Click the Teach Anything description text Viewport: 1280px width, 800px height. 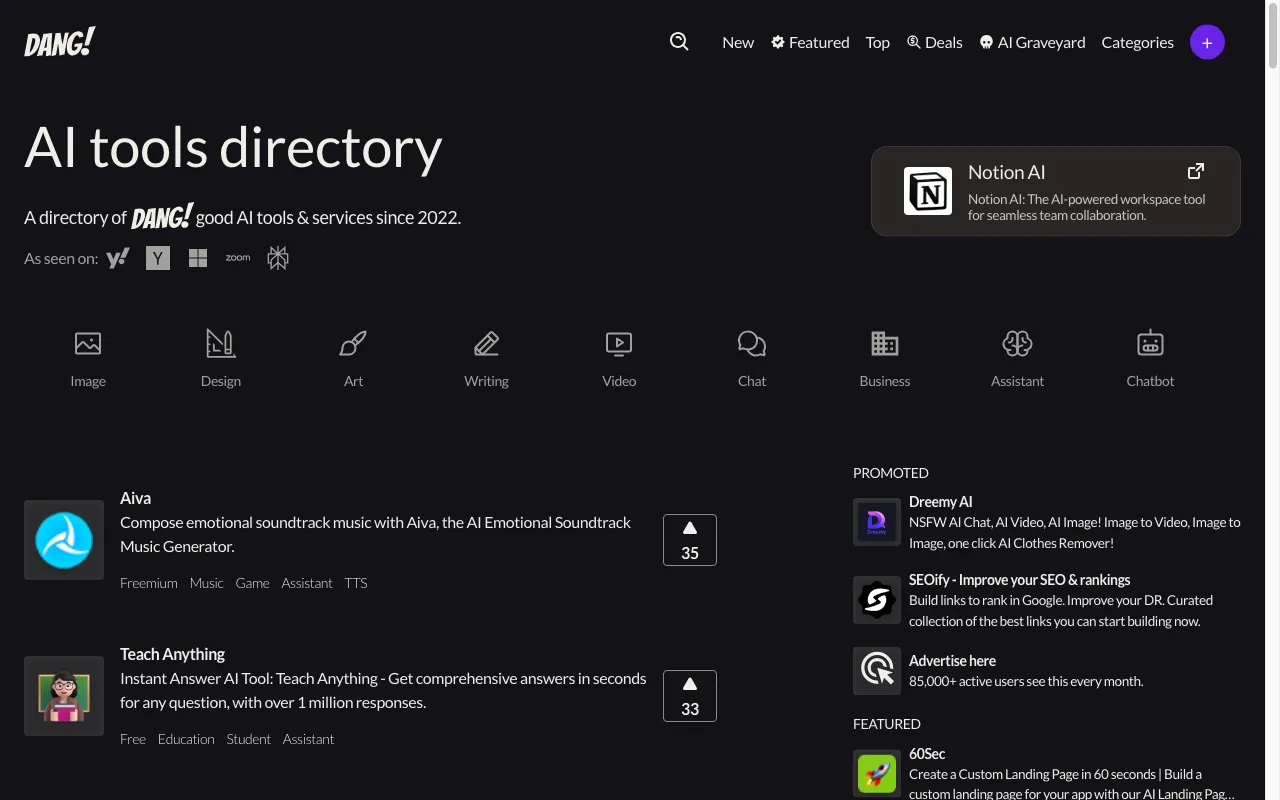click(383, 691)
